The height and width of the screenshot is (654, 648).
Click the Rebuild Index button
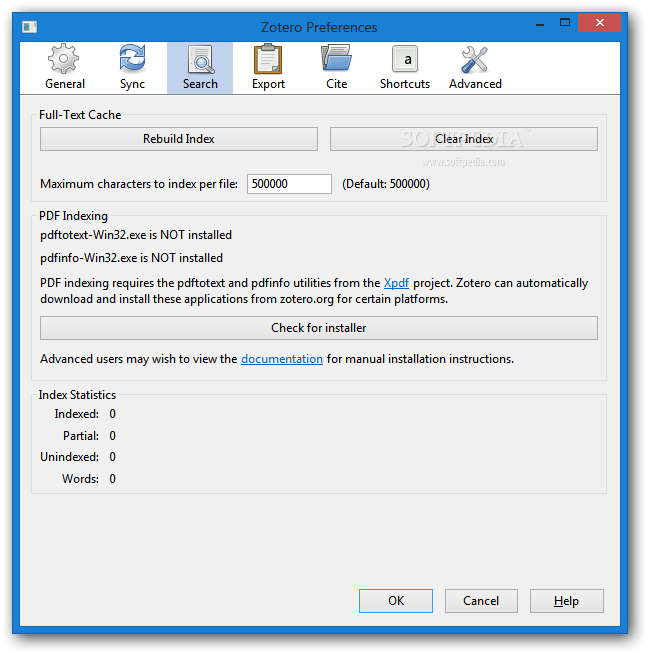(178, 139)
